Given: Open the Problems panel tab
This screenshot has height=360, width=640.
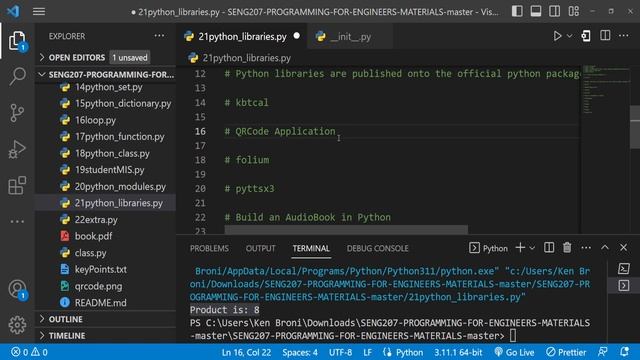Looking at the screenshot, I should (209, 248).
